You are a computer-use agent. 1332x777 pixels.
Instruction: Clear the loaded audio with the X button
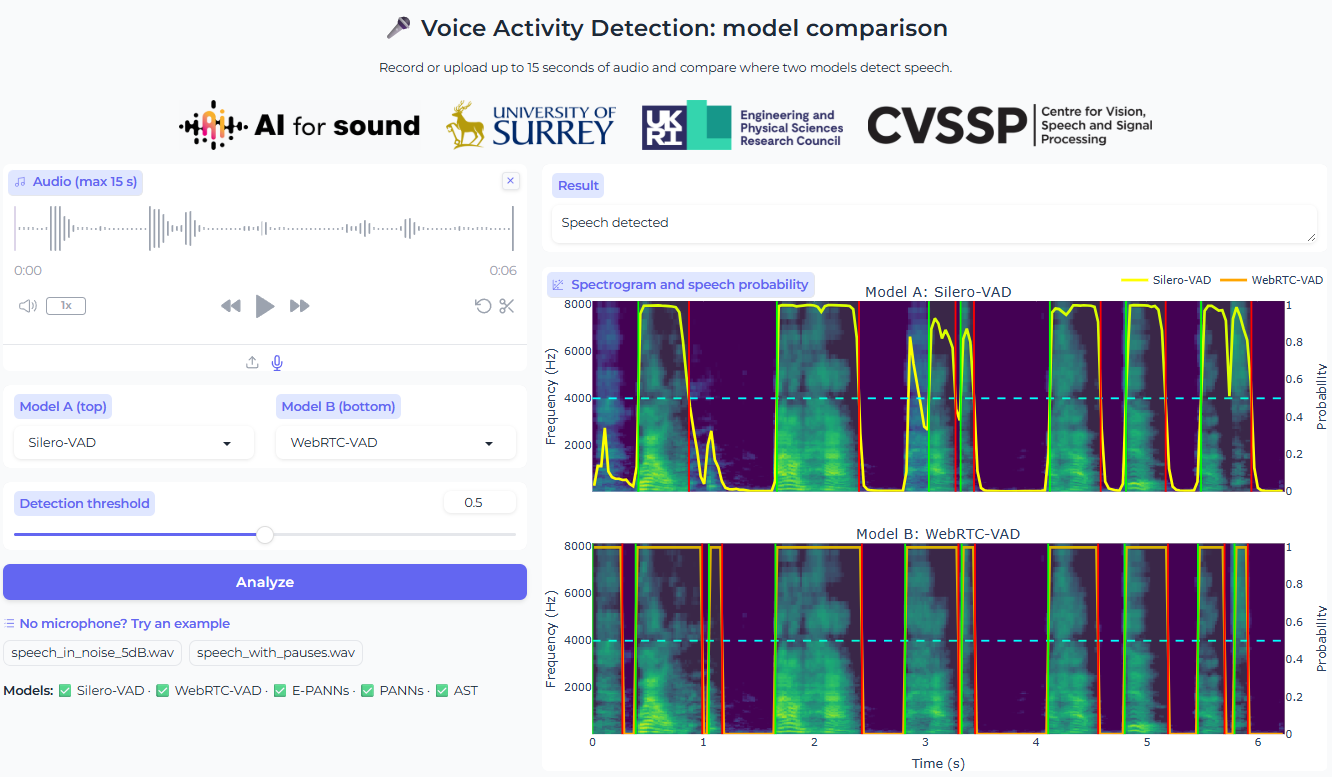[510, 181]
